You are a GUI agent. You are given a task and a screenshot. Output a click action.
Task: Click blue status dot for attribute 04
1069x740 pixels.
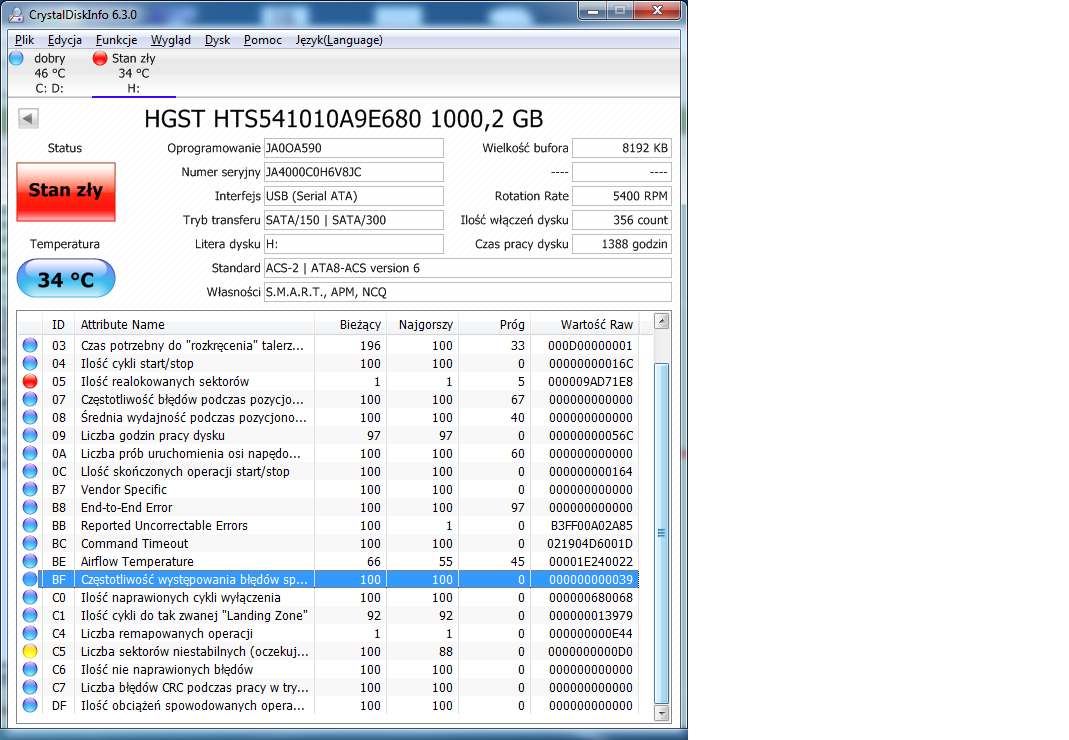[30, 364]
